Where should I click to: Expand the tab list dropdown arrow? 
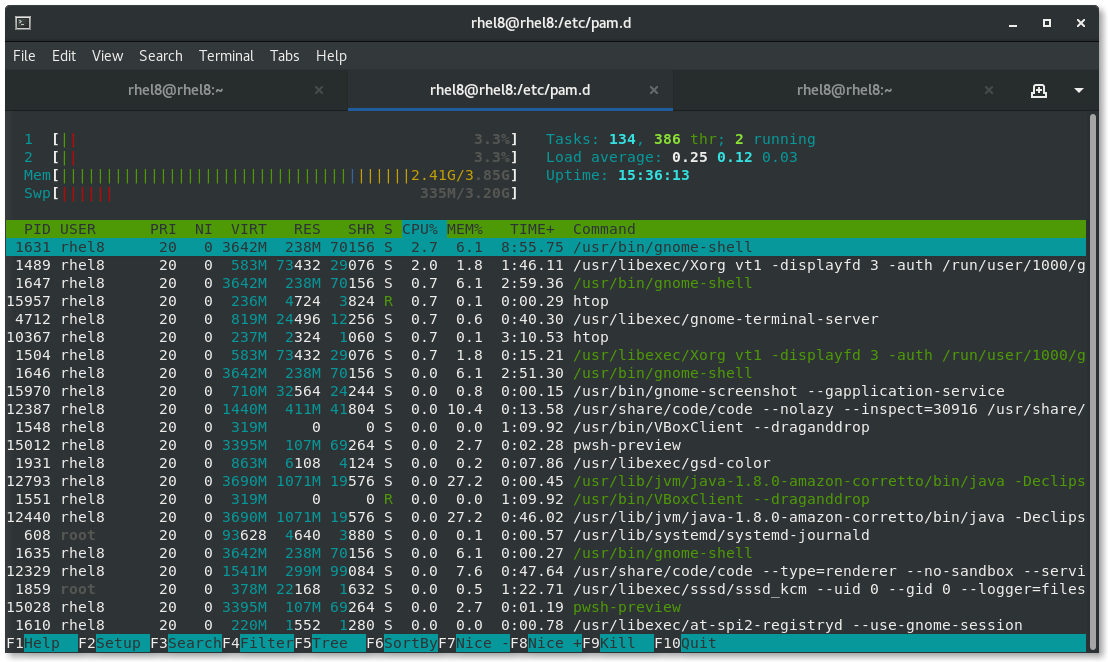click(x=1078, y=90)
